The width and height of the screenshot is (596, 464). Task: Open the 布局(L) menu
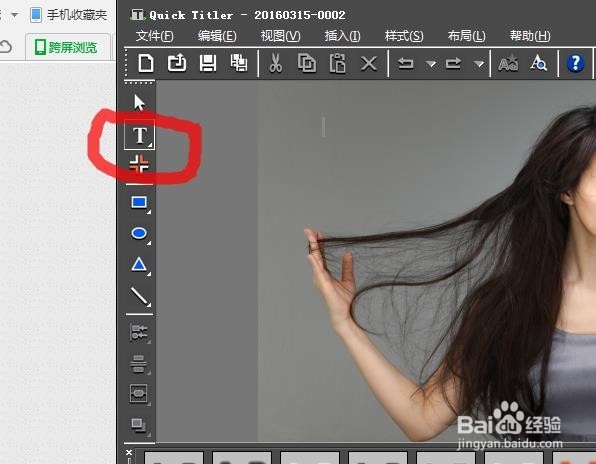466,36
